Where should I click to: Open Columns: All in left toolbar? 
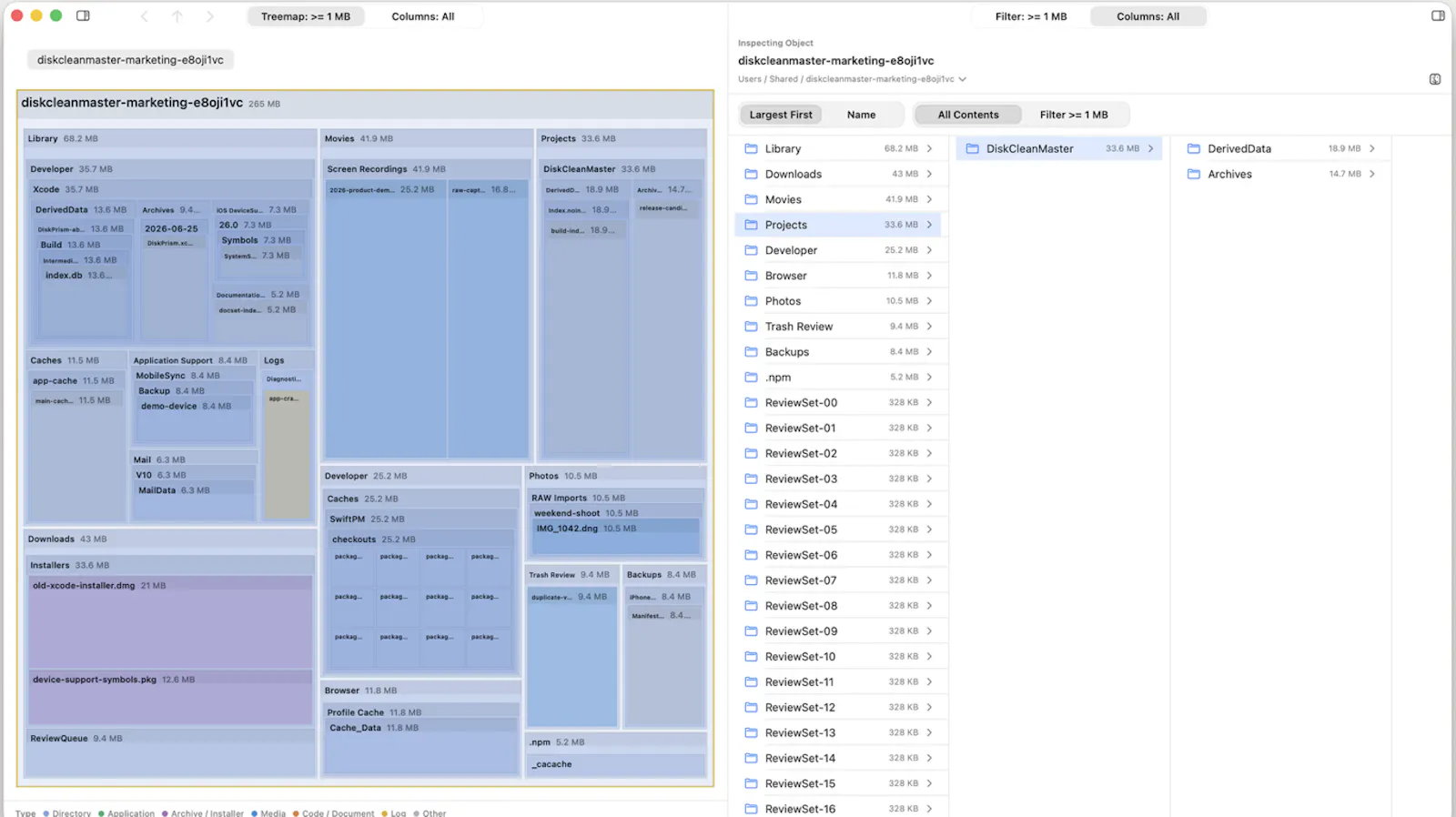click(423, 16)
